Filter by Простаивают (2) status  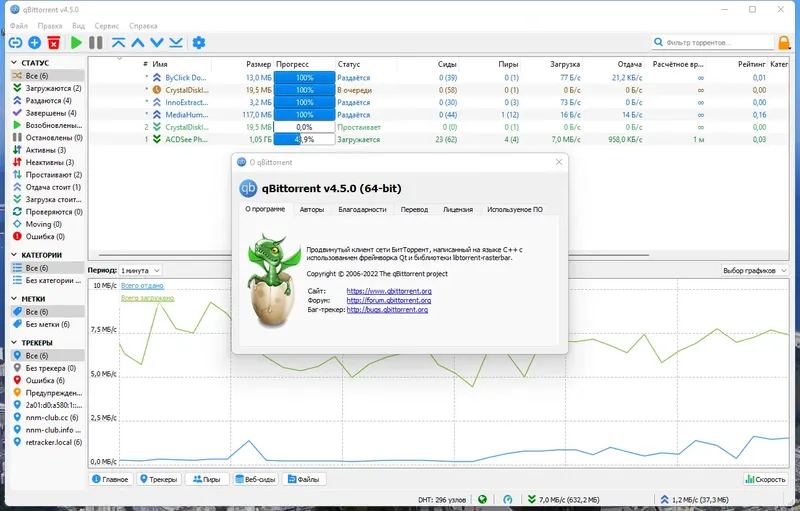(47, 174)
